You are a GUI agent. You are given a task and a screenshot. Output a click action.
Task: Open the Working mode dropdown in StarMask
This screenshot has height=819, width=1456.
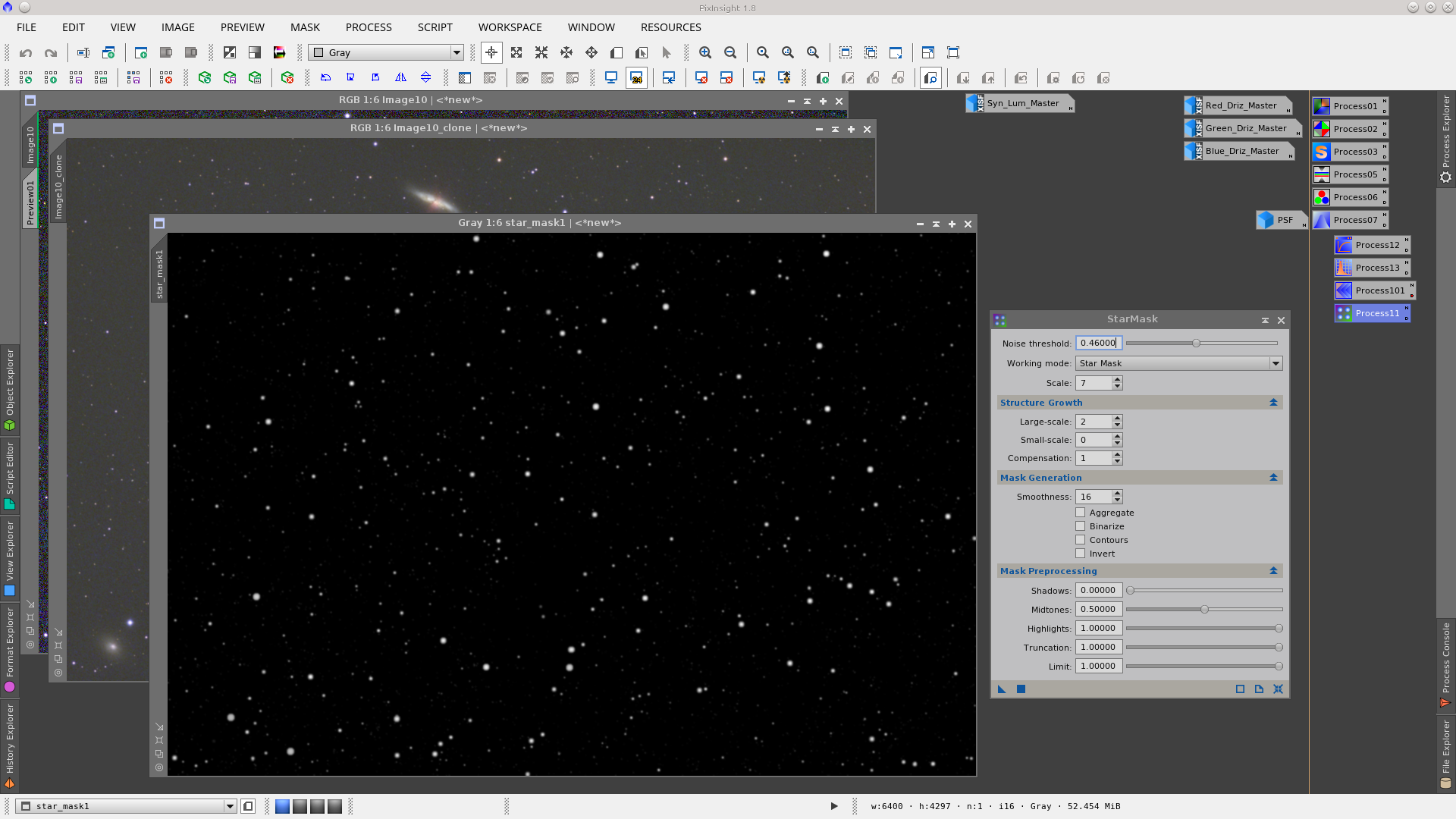tap(1278, 363)
